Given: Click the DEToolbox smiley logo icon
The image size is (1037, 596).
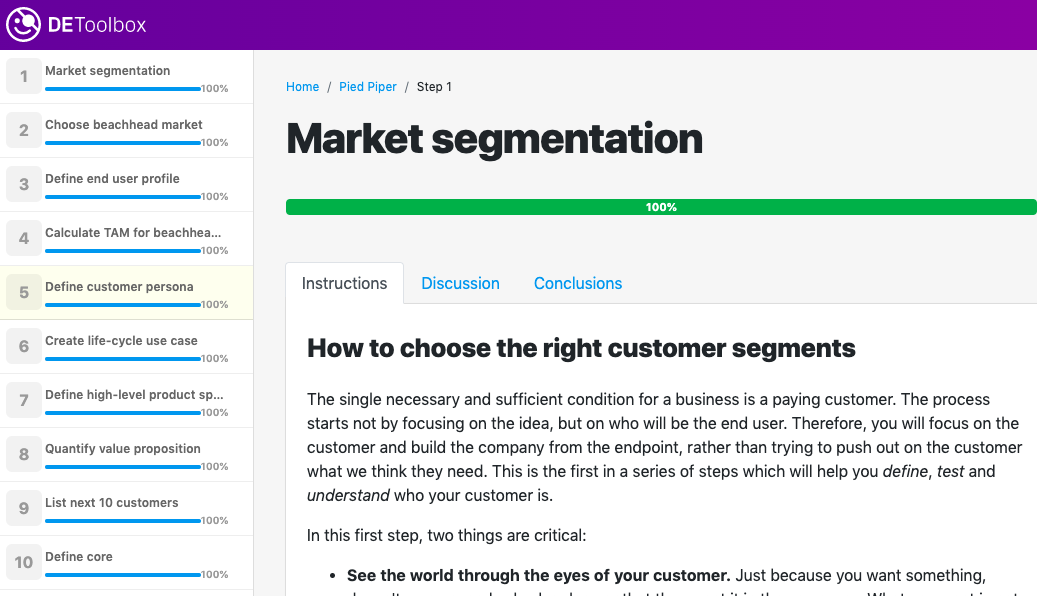Looking at the screenshot, I should pyautogui.click(x=24, y=25).
